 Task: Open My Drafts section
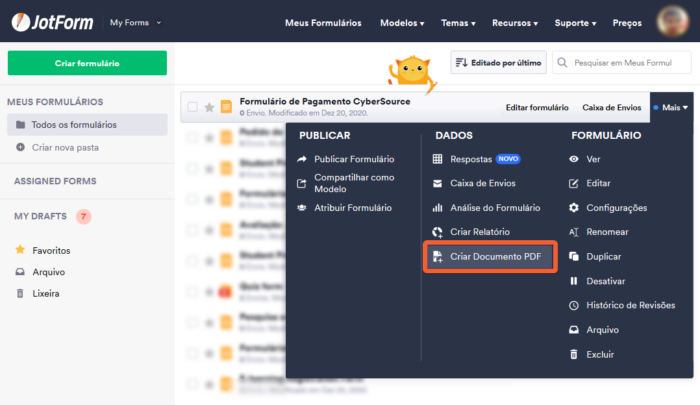(40, 216)
